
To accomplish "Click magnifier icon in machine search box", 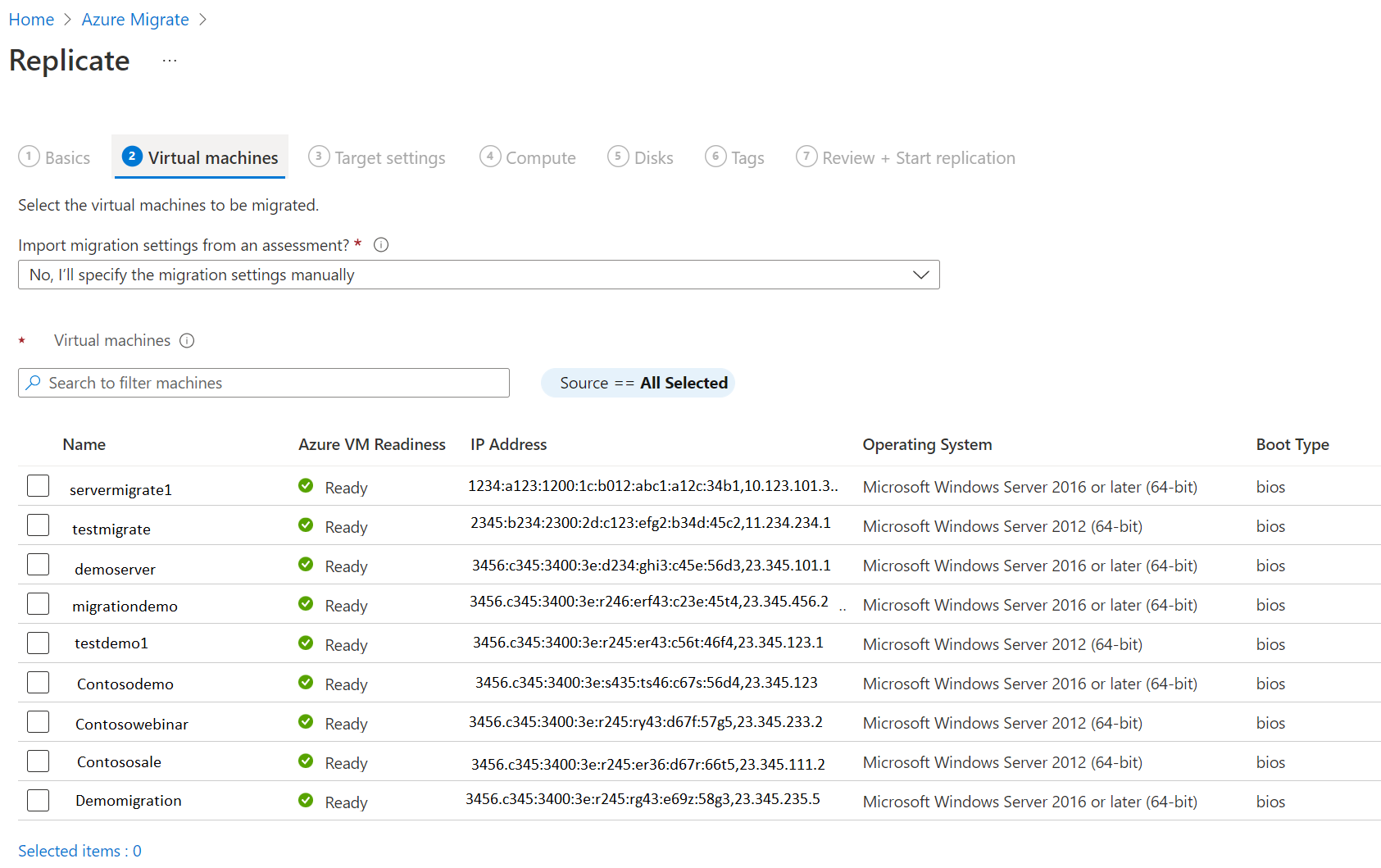I will [x=34, y=383].
